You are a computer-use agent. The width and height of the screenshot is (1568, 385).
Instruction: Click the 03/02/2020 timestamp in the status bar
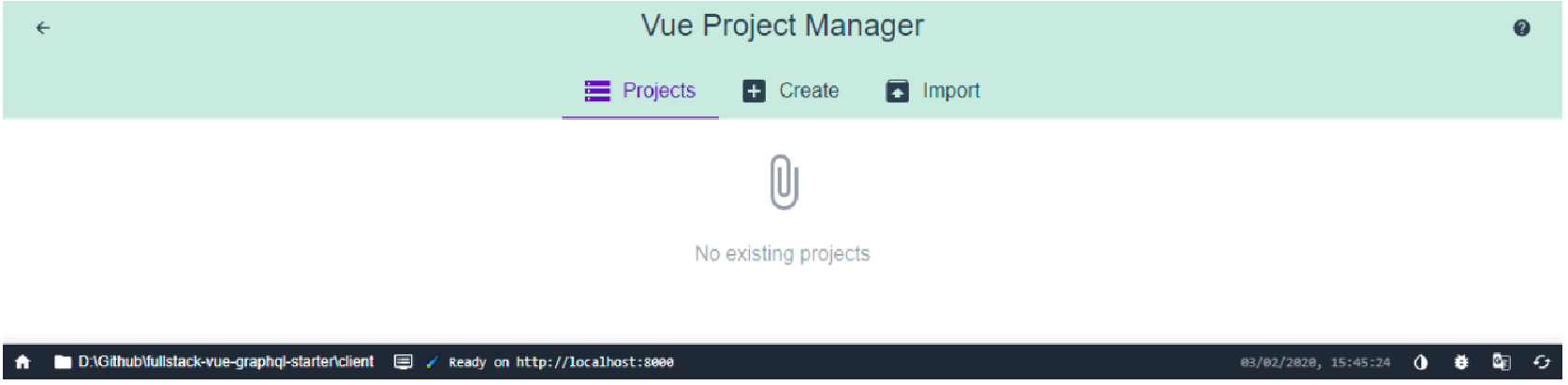[1315, 363]
